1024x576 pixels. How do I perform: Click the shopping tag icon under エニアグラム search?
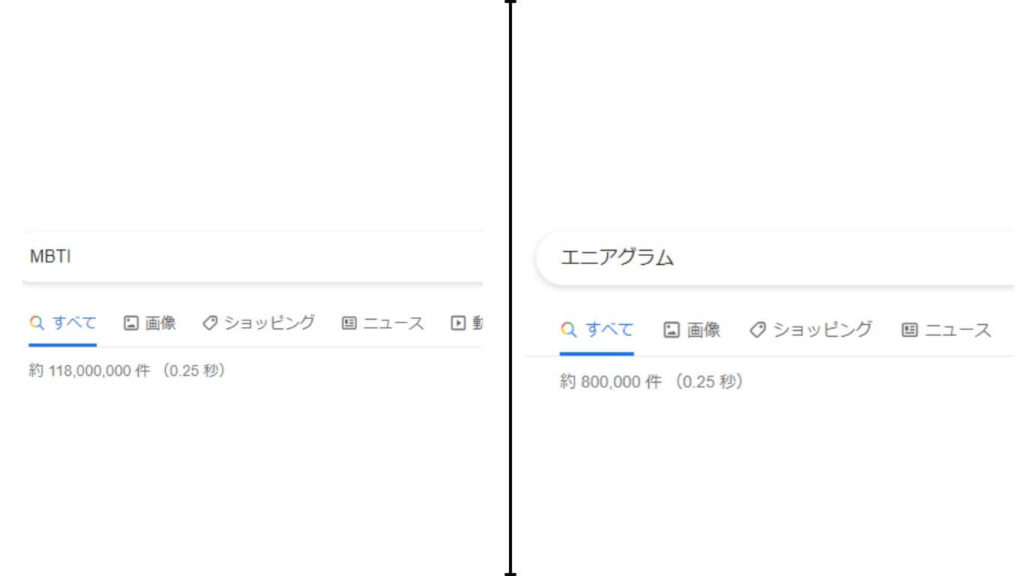click(757, 329)
